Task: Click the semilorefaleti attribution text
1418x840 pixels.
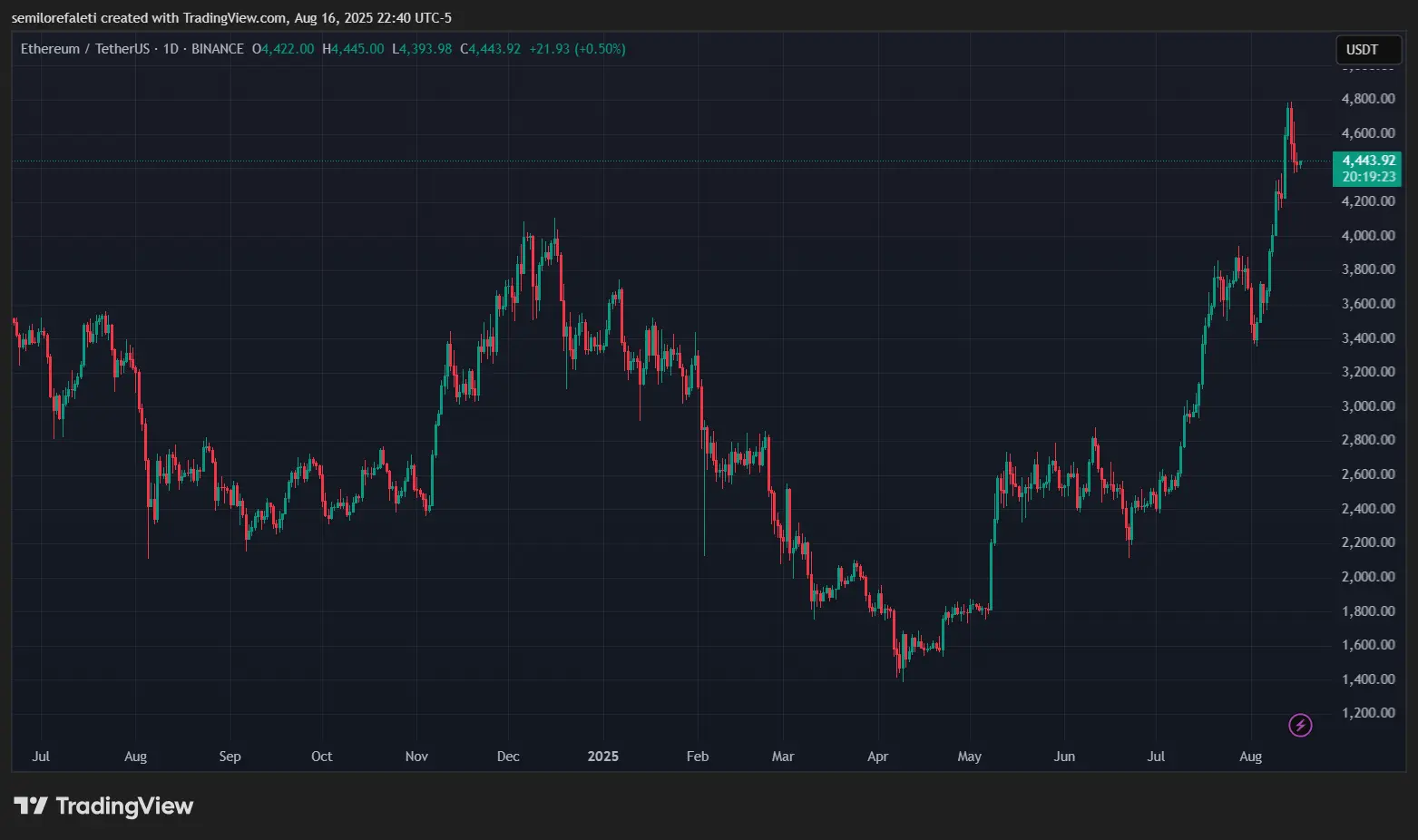Action: point(54,17)
